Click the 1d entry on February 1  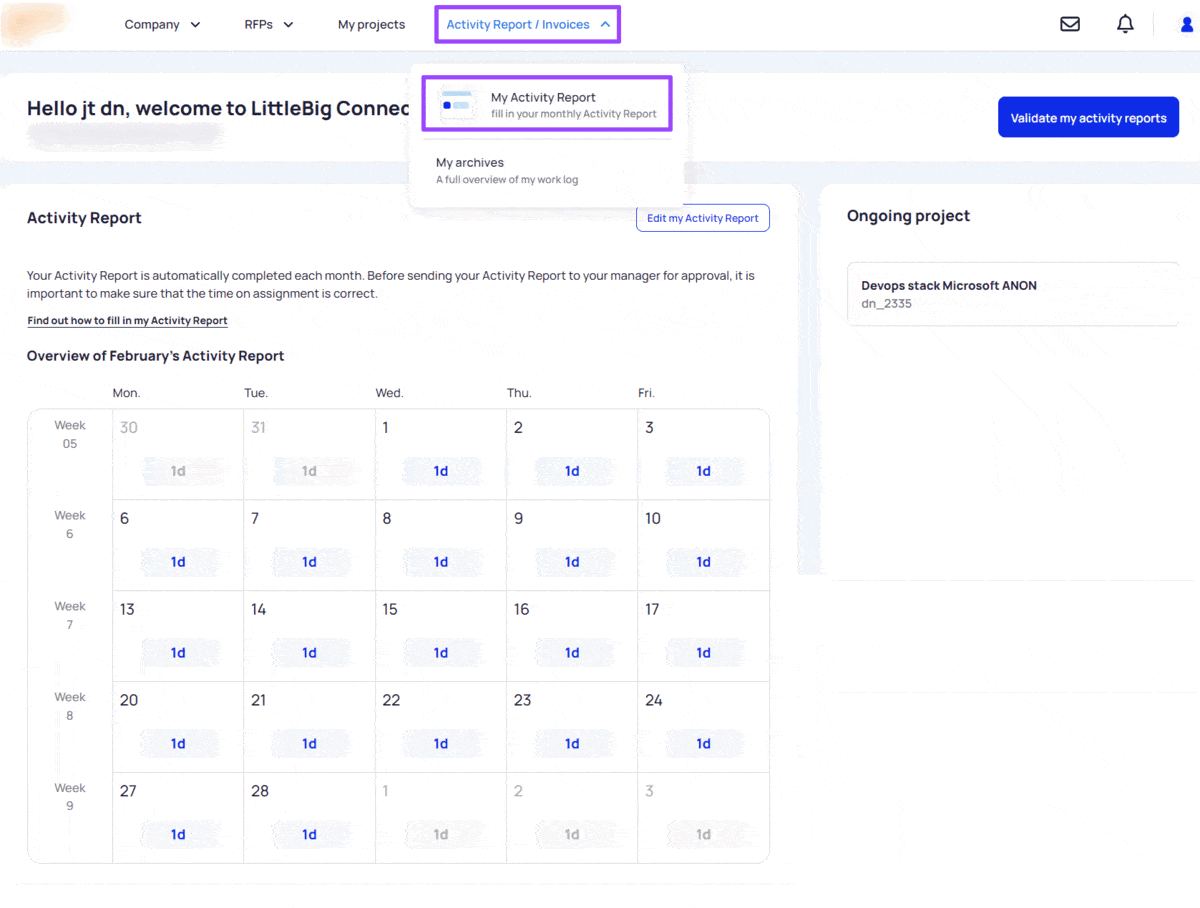click(x=441, y=471)
